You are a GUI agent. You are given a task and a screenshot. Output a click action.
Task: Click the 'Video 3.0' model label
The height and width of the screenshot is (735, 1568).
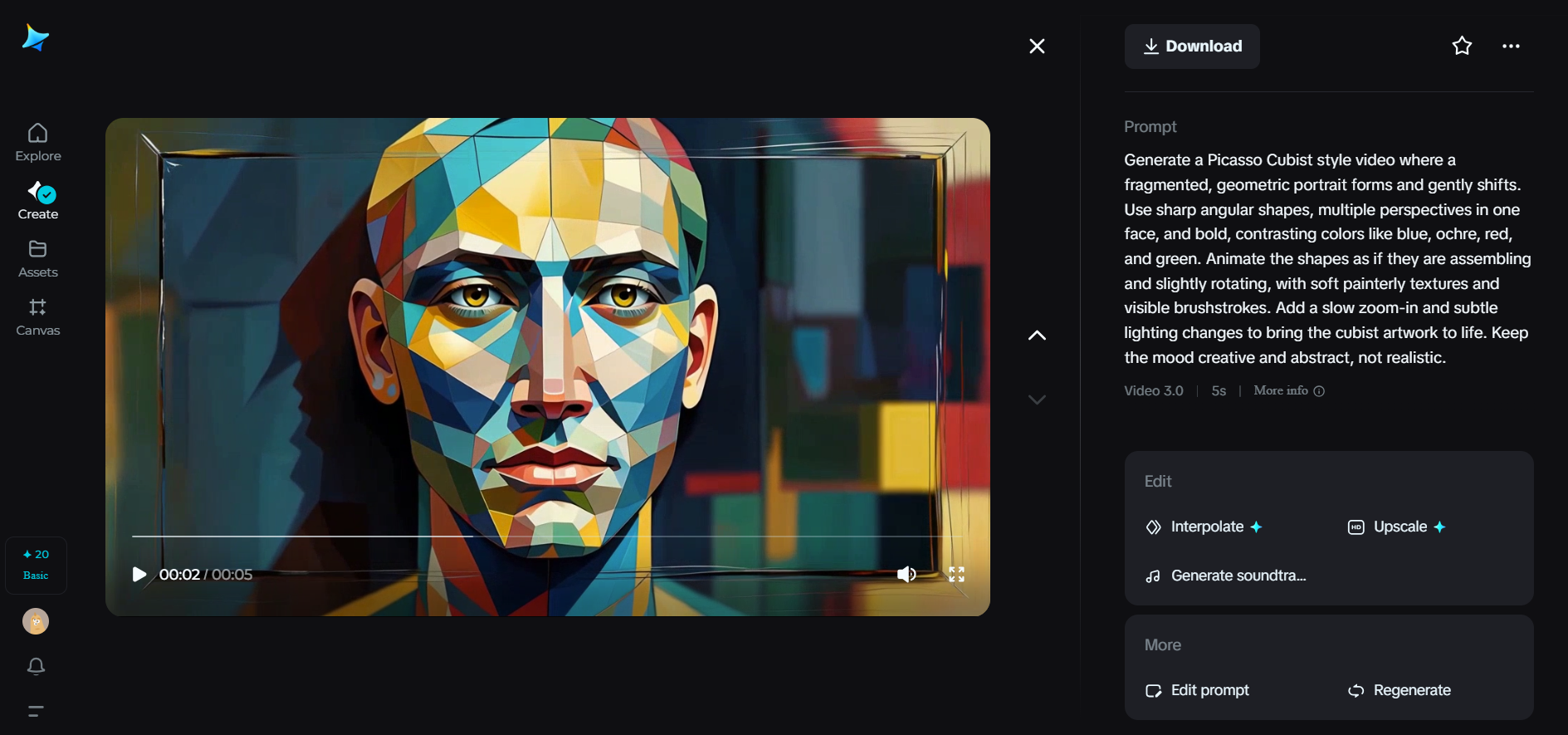pyautogui.click(x=1154, y=390)
